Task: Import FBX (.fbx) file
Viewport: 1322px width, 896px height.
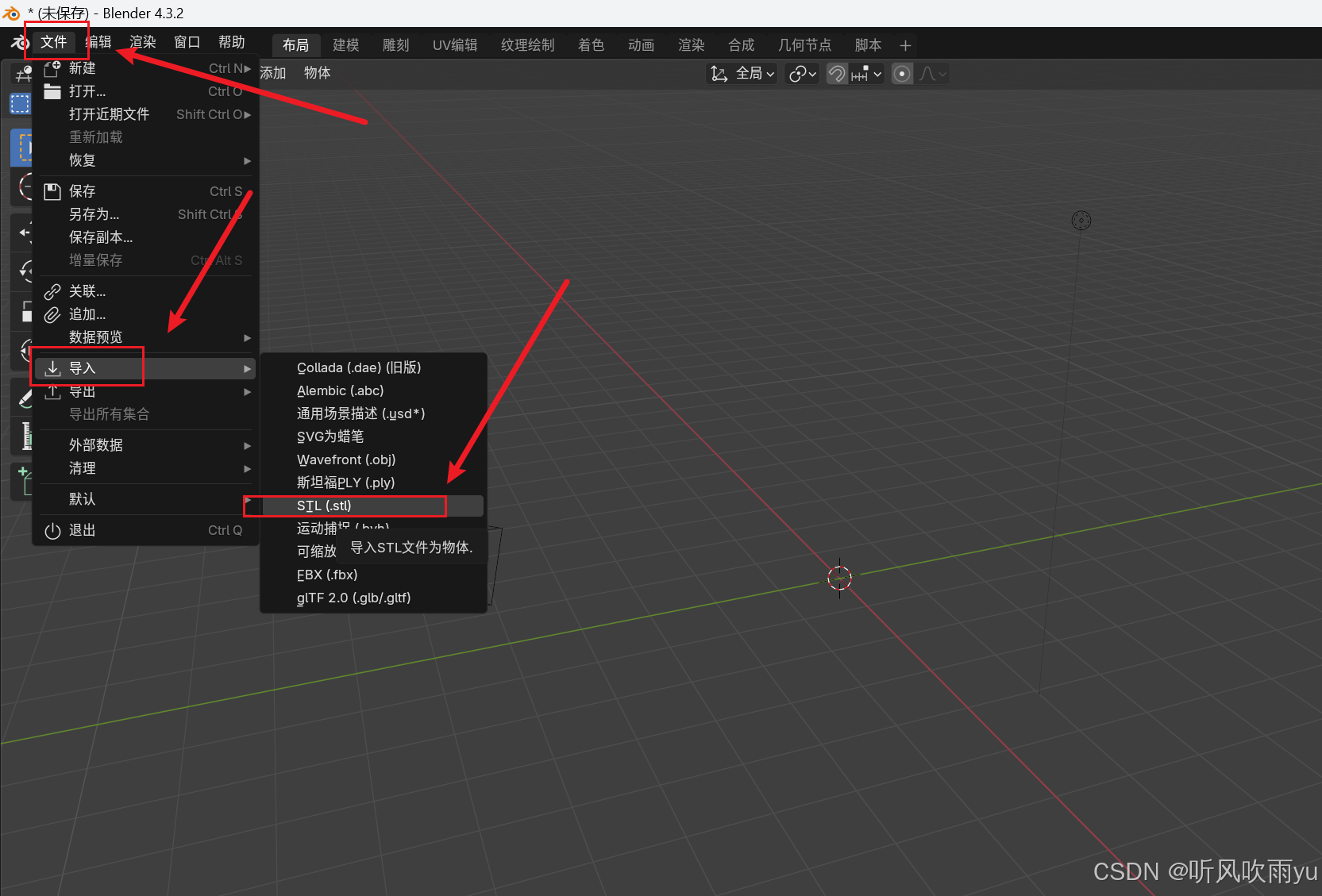Action: pyautogui.click(x=373, y=575)
